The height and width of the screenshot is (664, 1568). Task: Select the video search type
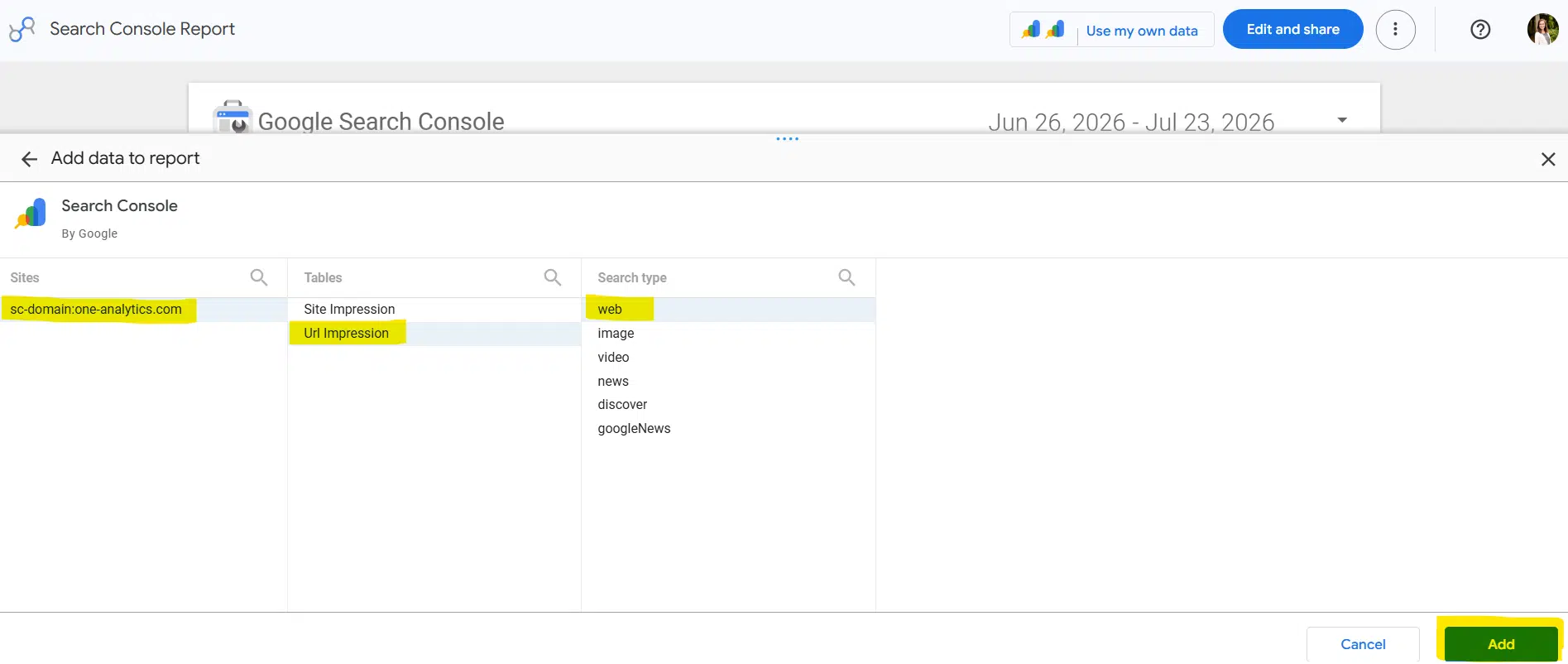[x=728, y=358]
